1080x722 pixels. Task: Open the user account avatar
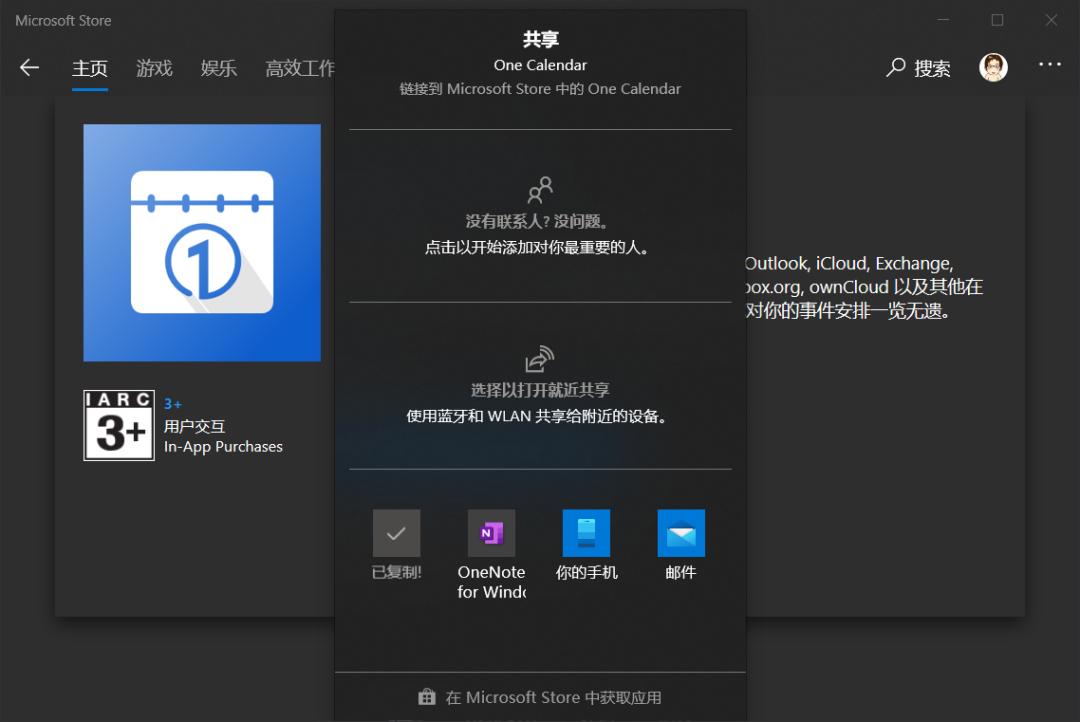pos(993,68)
